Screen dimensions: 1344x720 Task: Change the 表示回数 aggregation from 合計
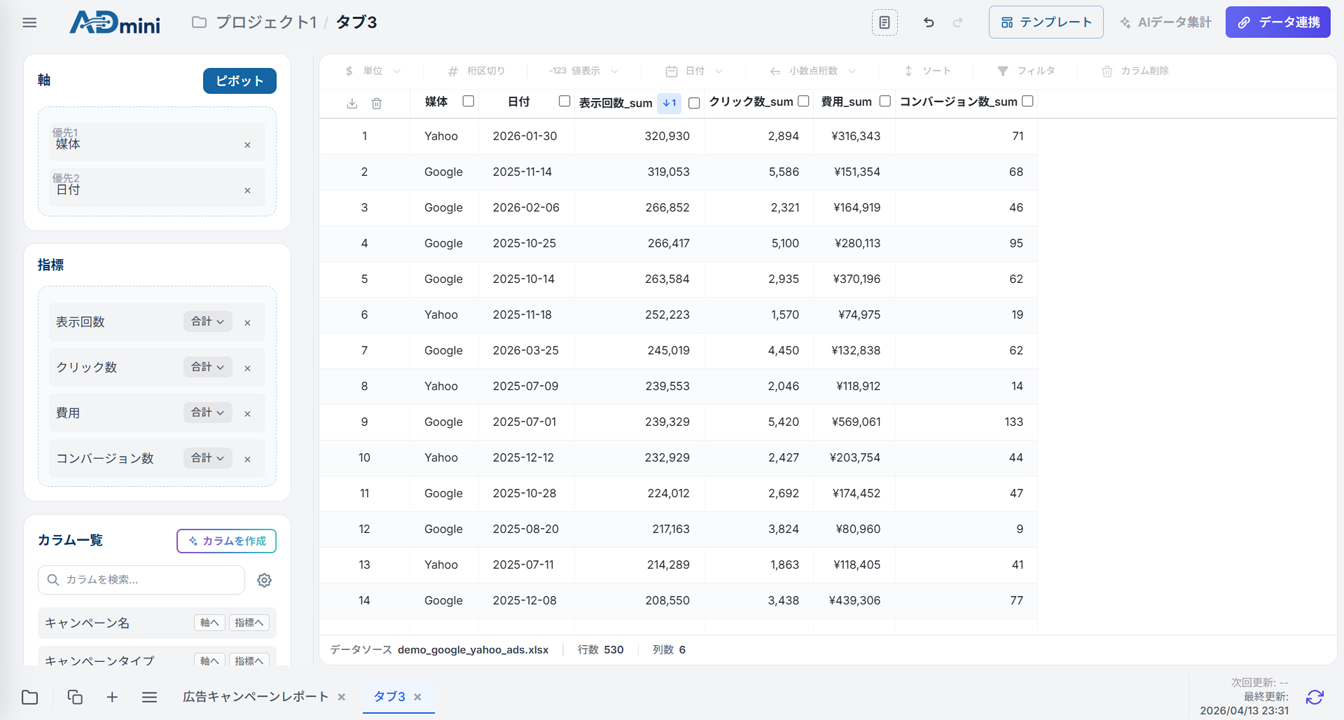tap(208, 322)
